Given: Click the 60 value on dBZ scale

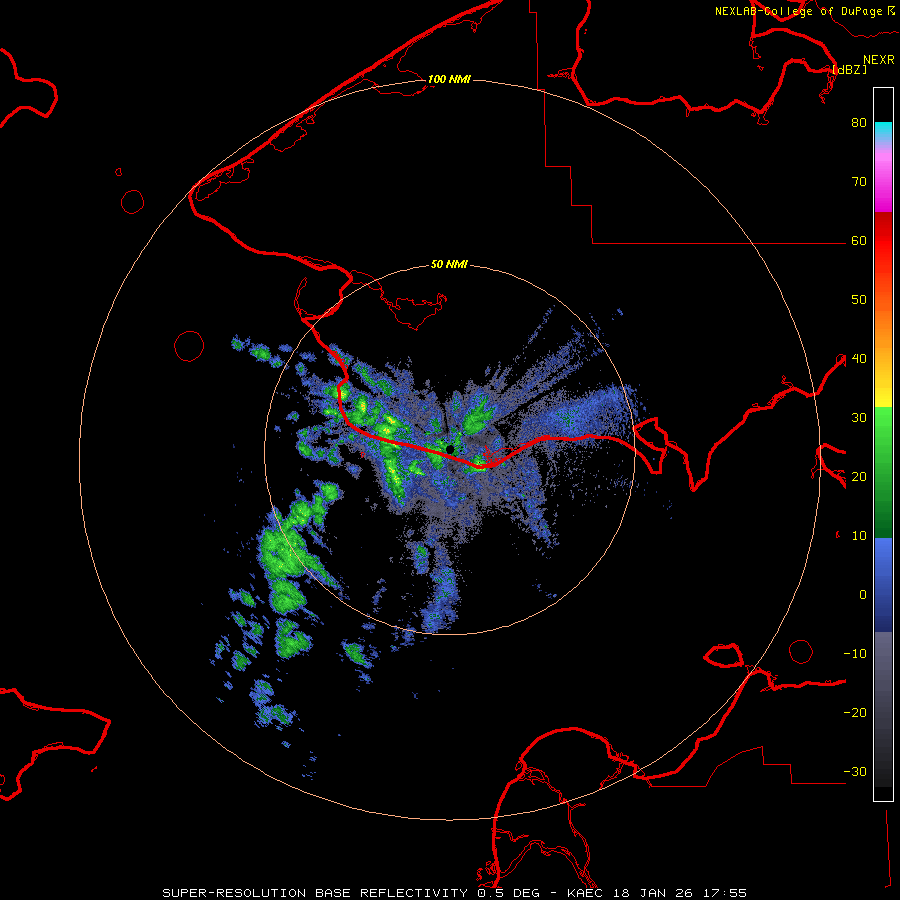Looking at the screenshot, I should pos(859,240).
